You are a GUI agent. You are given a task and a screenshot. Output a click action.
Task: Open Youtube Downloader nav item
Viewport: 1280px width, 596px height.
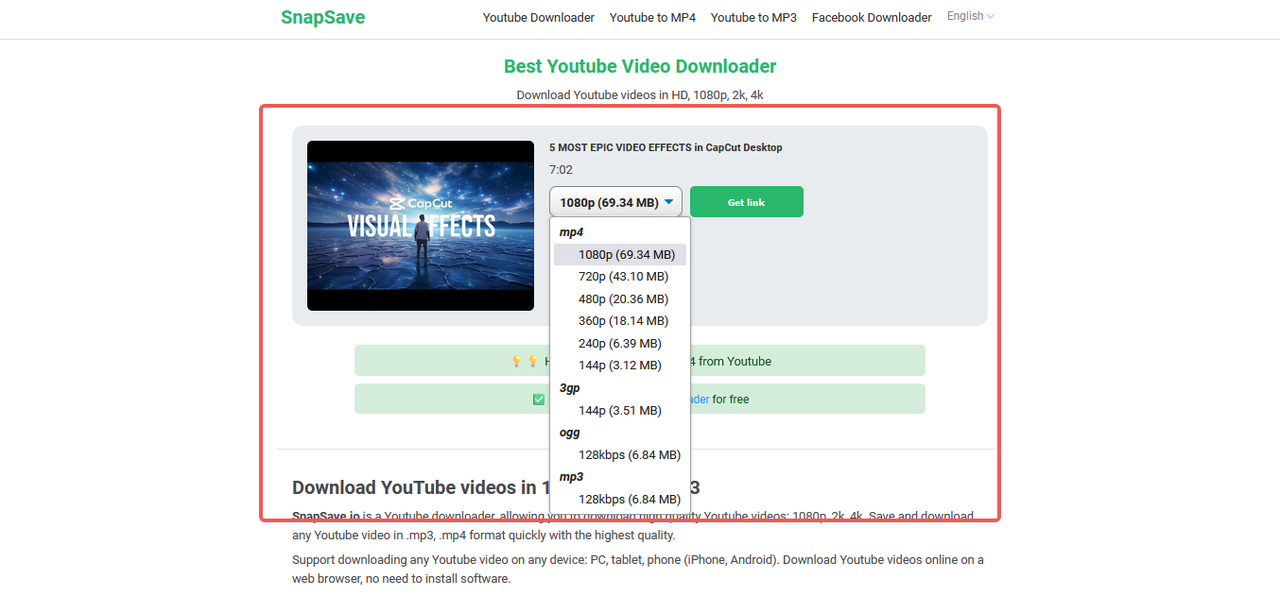(538, 18)
